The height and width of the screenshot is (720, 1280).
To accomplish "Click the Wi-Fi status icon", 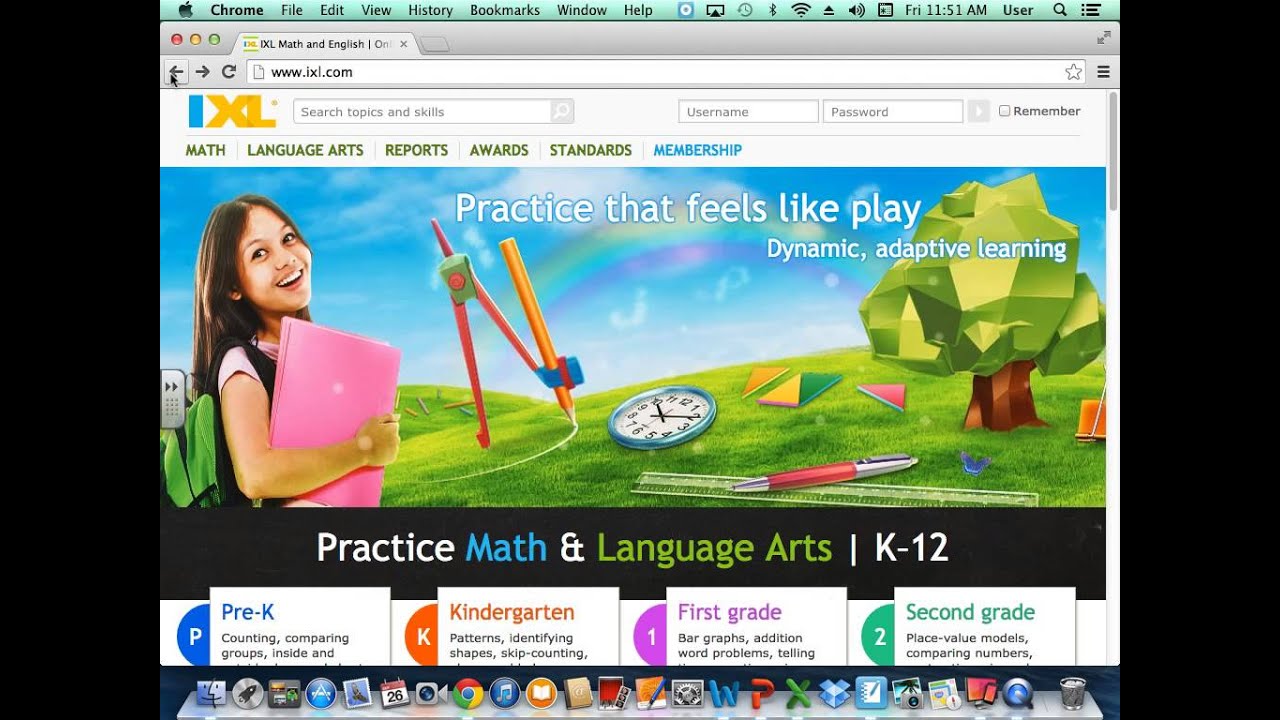I will [x=801, y=10].
